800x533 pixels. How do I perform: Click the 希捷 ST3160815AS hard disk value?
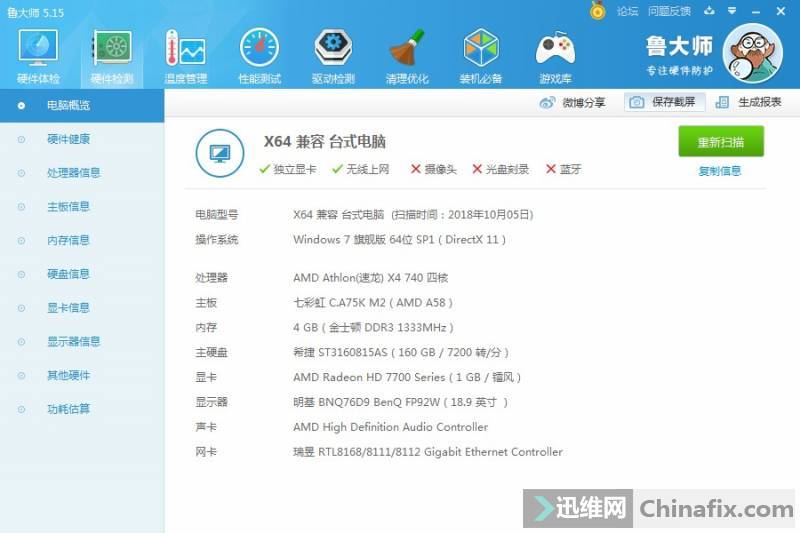401,352
